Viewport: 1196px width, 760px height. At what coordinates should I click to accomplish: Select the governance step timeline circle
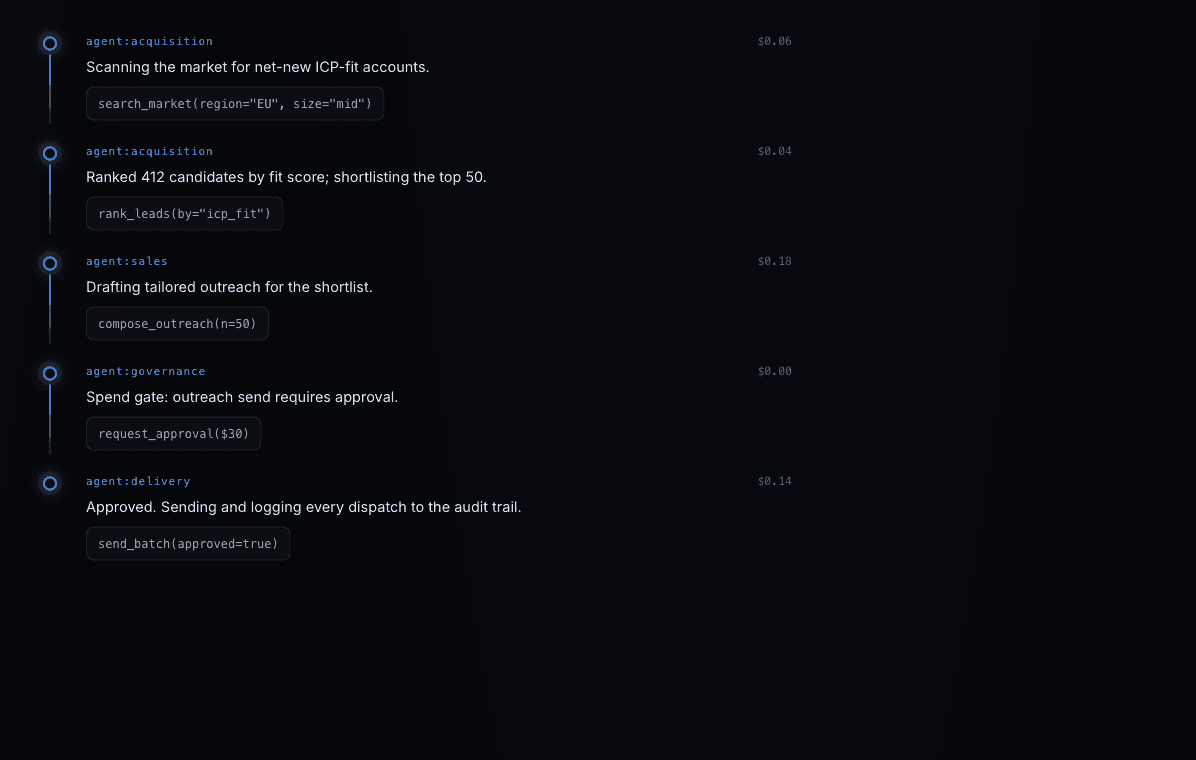pos(50,373)
